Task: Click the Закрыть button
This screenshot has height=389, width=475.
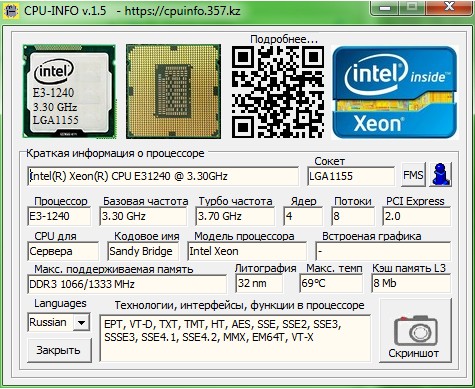Action: point(59,350)
